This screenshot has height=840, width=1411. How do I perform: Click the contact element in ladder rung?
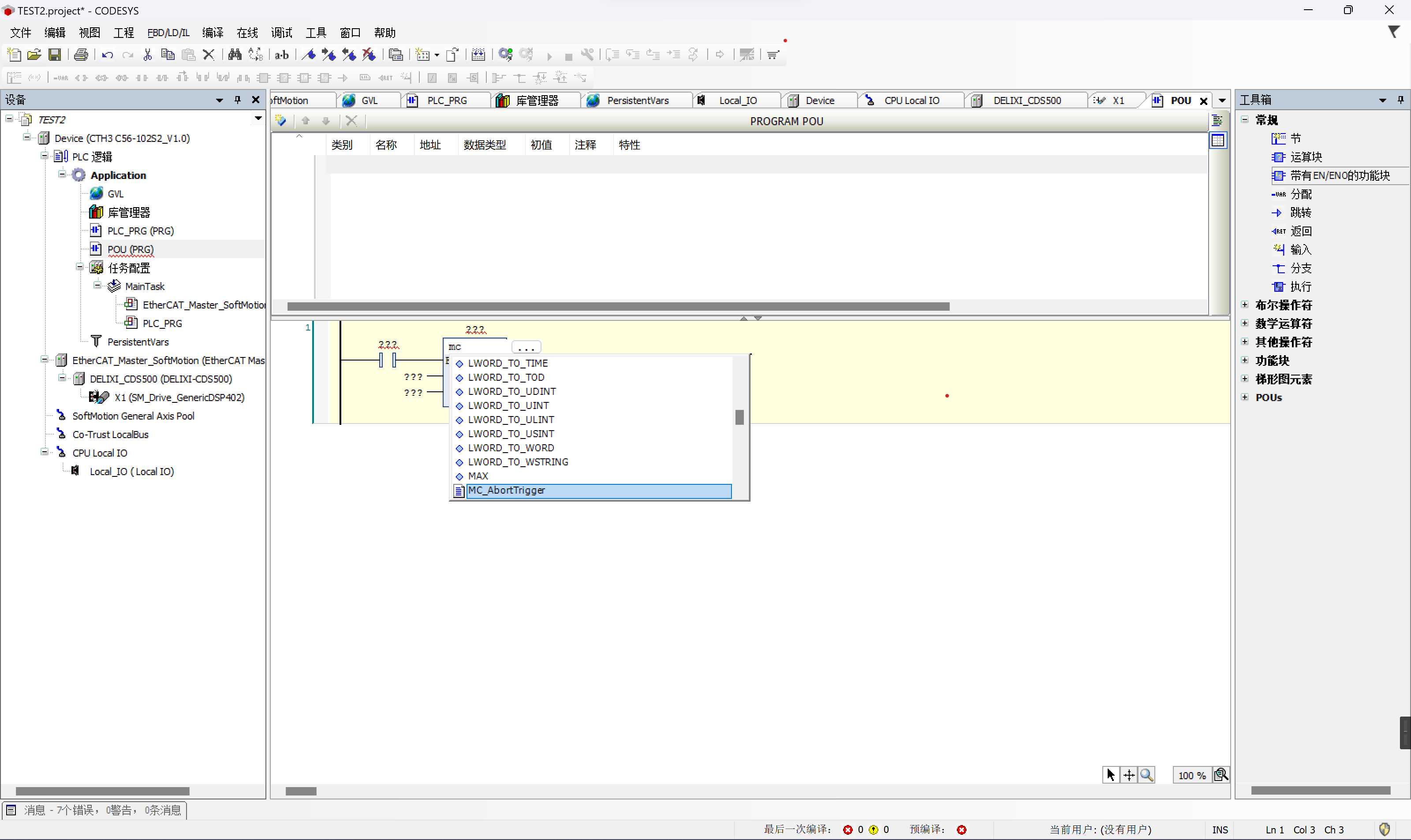[388, 360]
